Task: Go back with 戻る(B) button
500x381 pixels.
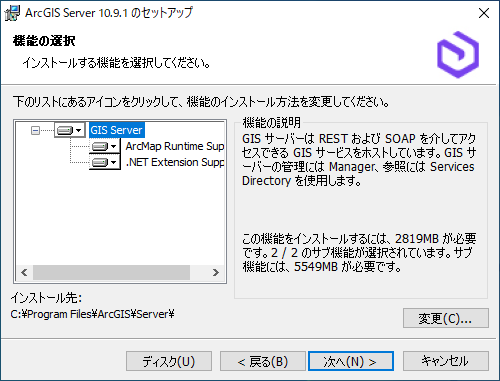Action: [263, 361]
